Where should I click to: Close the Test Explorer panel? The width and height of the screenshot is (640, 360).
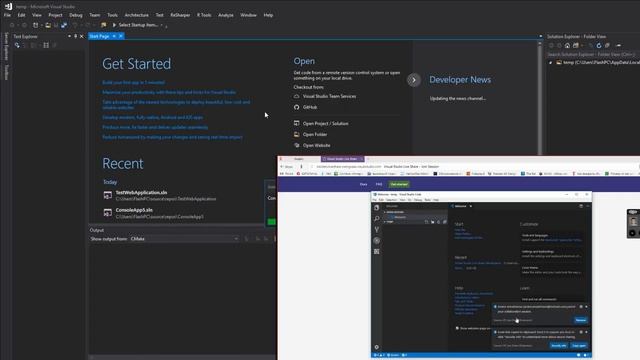coord(82,36)
